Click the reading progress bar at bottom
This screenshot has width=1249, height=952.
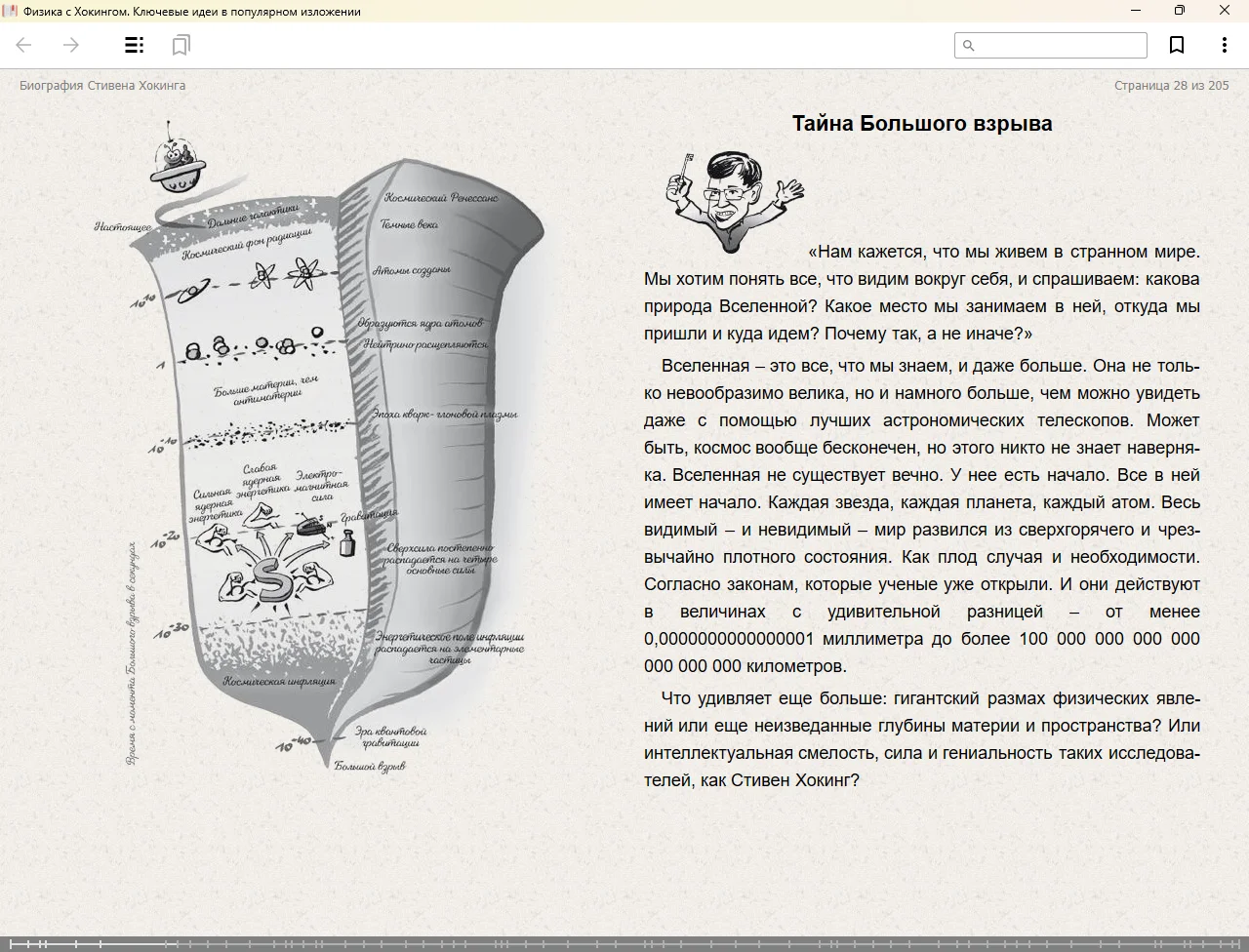pyautogui.click(x=624, y=943)
